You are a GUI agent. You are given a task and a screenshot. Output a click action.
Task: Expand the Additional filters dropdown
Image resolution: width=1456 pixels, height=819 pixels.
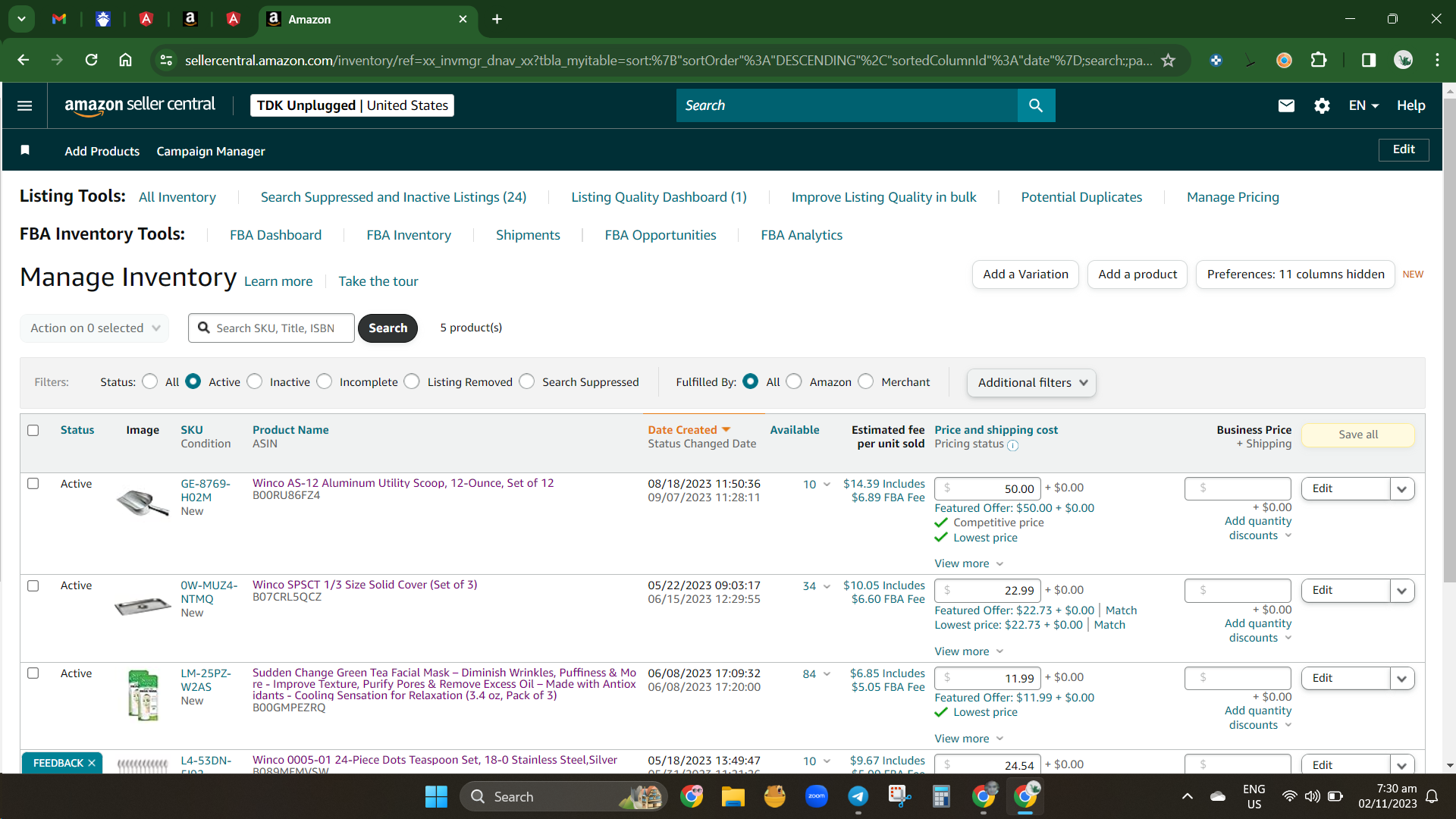(1031, 382)
